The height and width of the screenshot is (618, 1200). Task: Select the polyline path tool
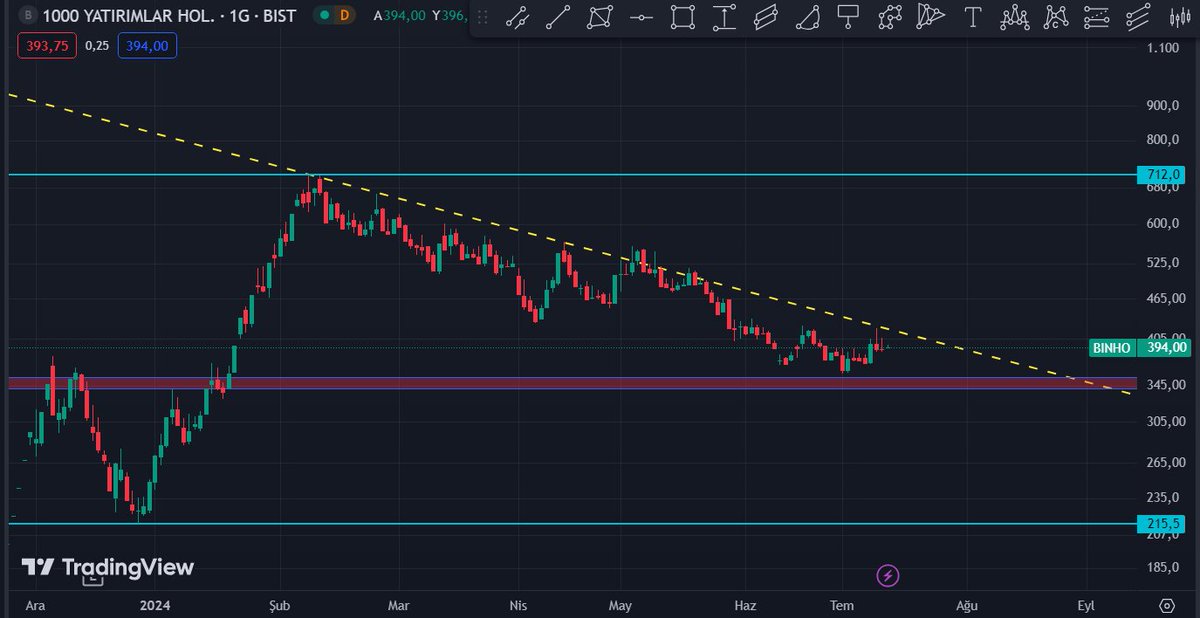889,17
